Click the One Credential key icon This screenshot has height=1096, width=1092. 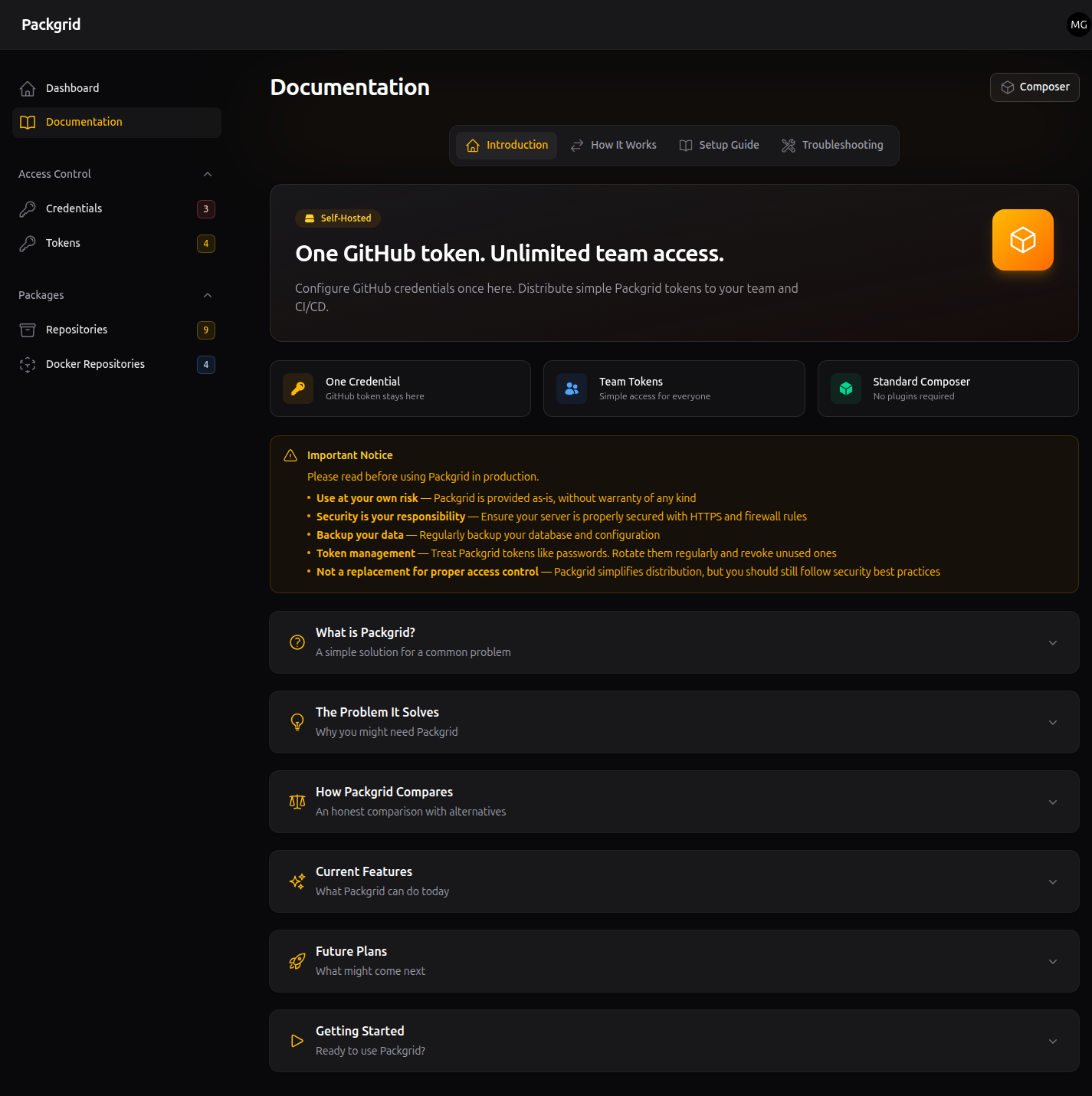pos(298,389)
